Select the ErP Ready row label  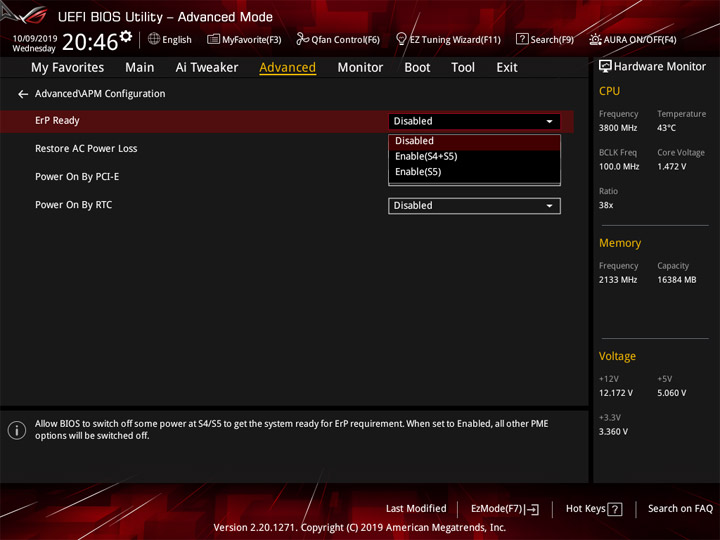(57, 121)
